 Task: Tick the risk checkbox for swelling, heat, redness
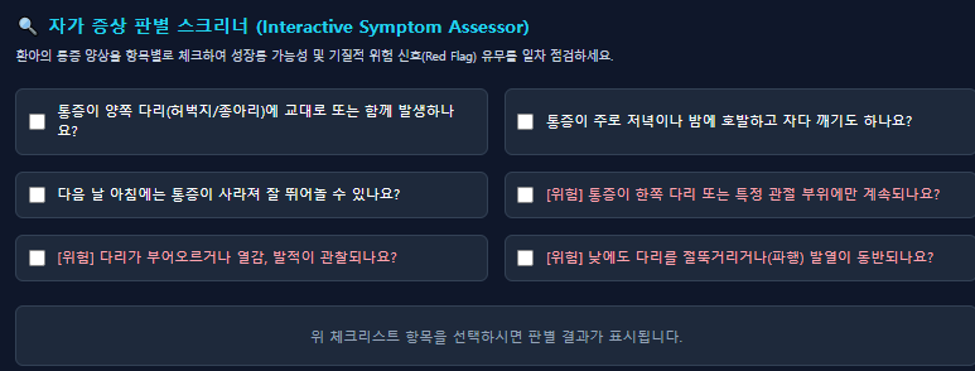(x=37, y=257)
